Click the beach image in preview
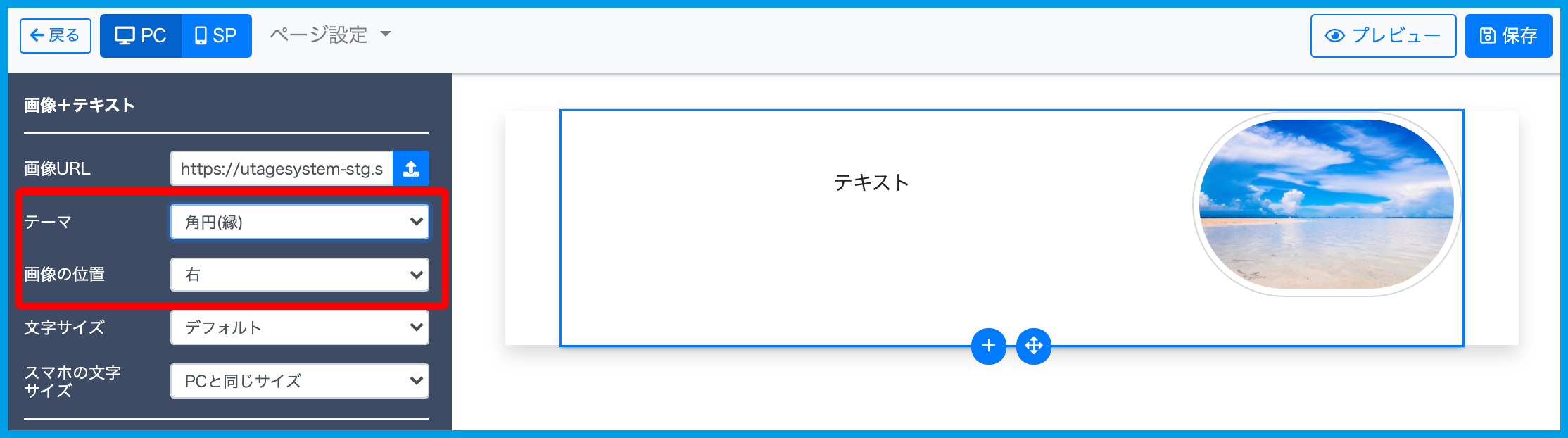 pyautogui.click(x=1327, y=204)
